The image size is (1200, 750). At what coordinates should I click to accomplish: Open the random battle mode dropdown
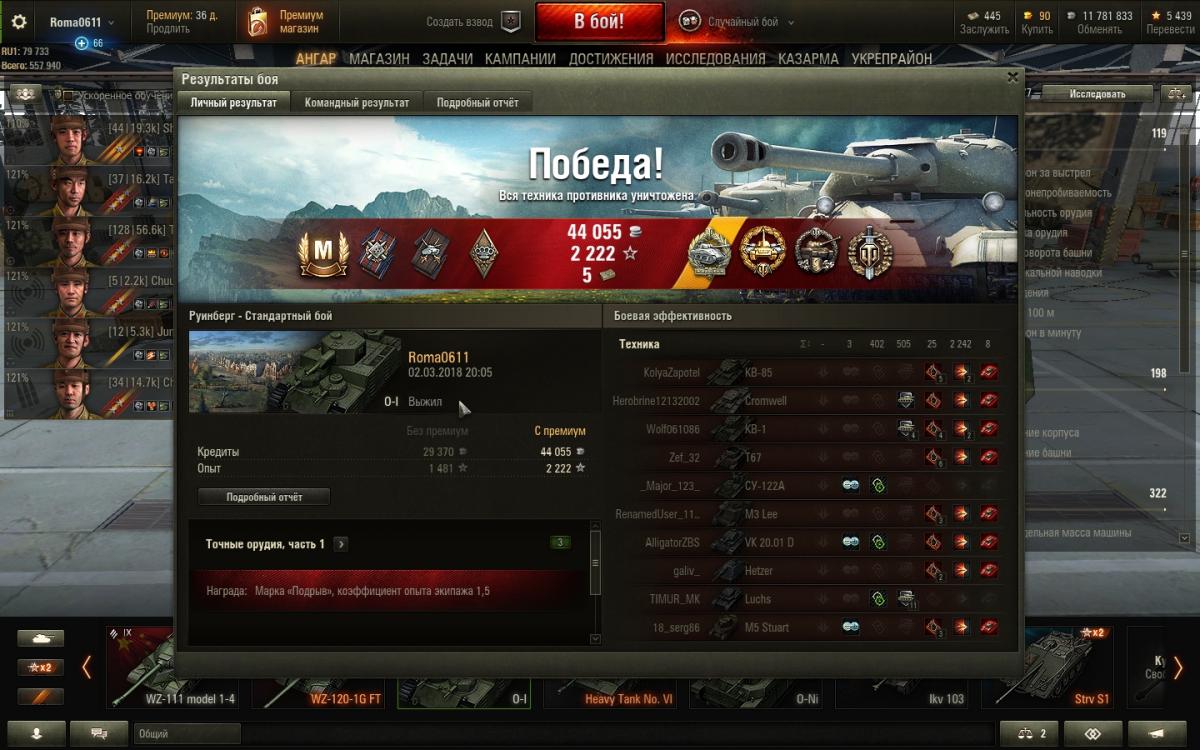pyautogui.click(x=738, y=22)
